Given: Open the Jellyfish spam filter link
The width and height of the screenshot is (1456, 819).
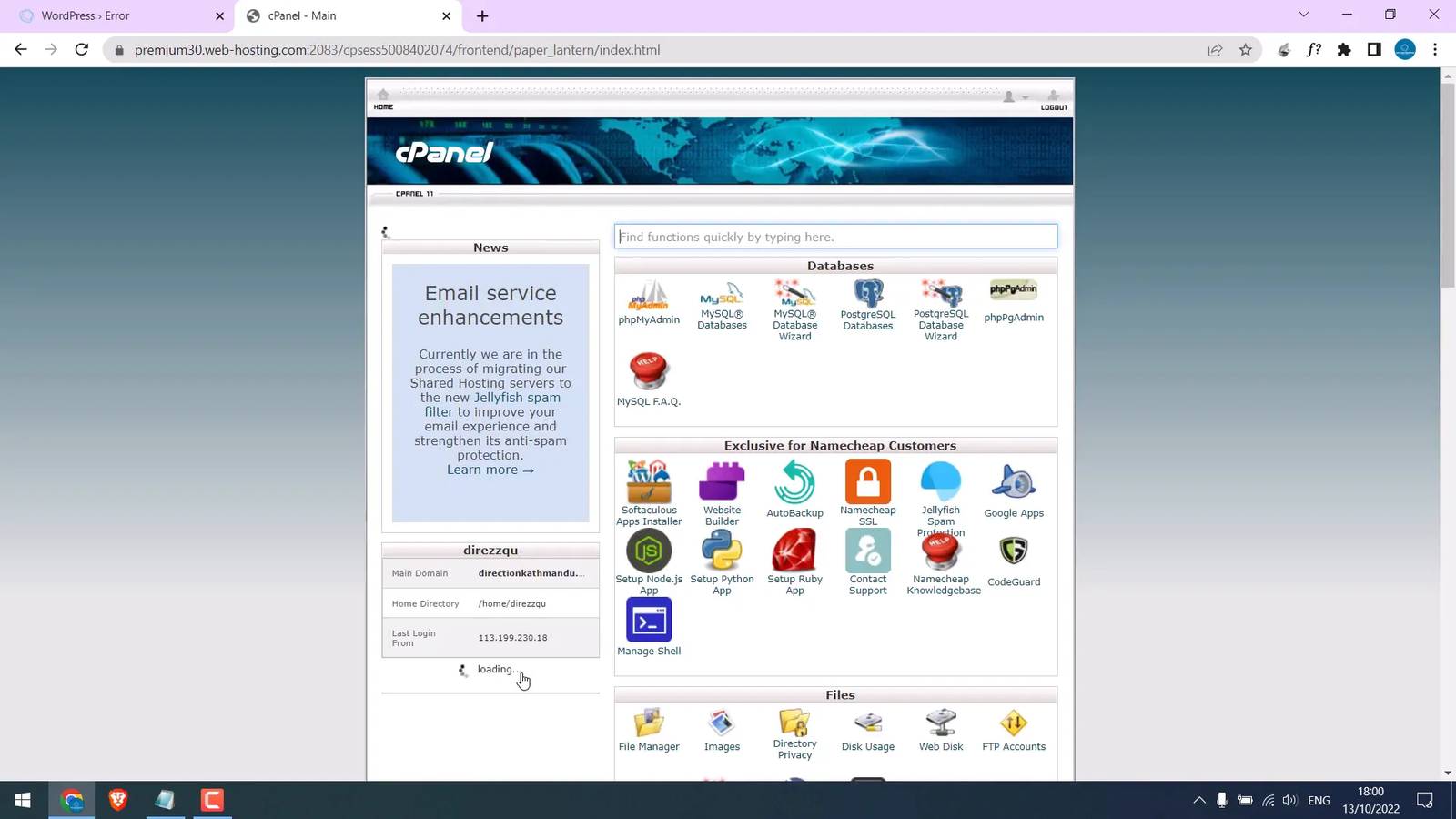Looking at the screenshot, I should (492, 405).
